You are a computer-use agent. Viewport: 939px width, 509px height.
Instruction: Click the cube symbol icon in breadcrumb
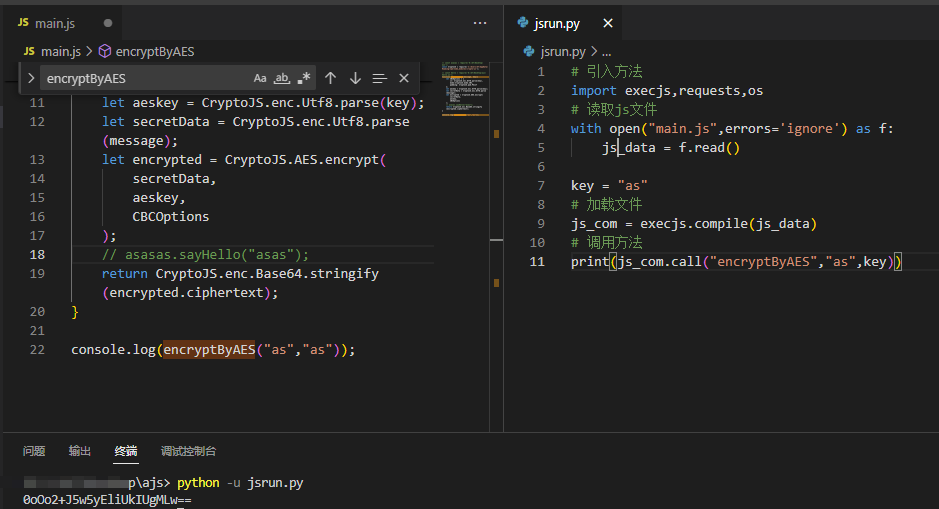click(105, 51)
